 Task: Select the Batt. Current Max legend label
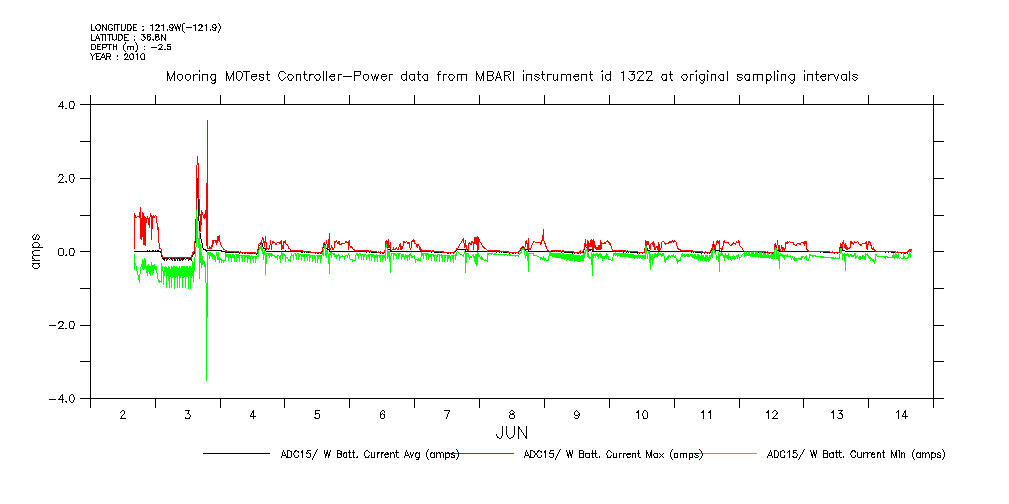613,454
